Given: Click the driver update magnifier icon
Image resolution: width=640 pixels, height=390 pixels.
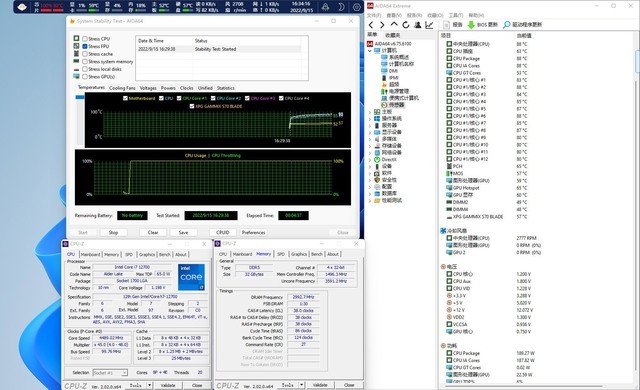Looking at the screenshot, I should [507, 25].
